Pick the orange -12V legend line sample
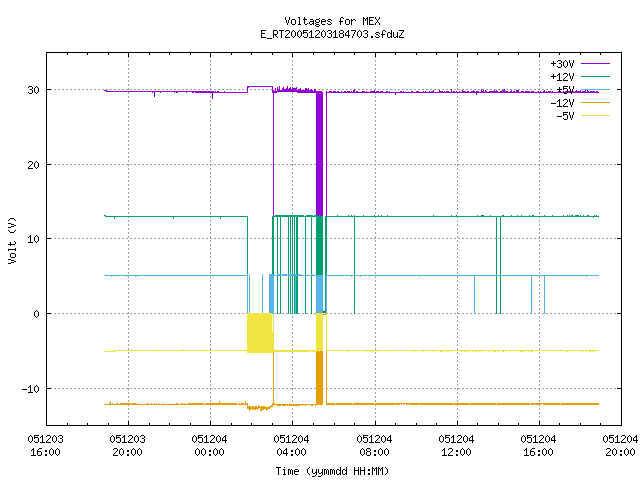 (595, 102)
